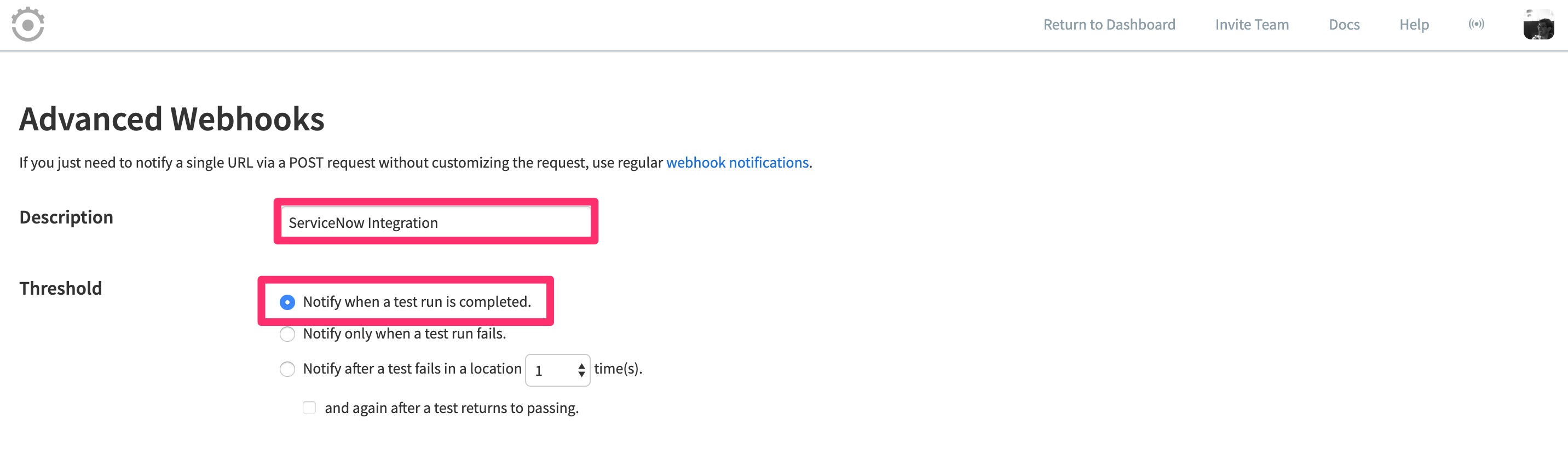Image resolution: width=1568 pixels, height=453 pixels.
Task: Click the Advanced Webhooks page heading
Action: point(172,119)
